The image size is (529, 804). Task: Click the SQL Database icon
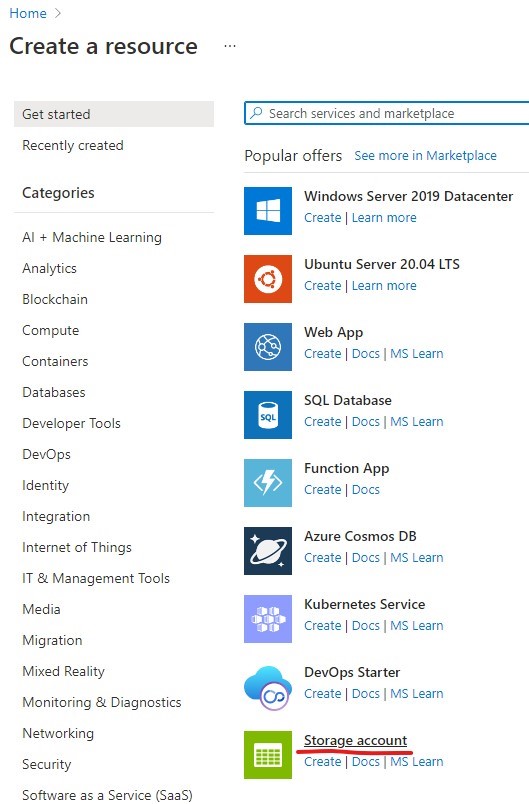(268, 415)
